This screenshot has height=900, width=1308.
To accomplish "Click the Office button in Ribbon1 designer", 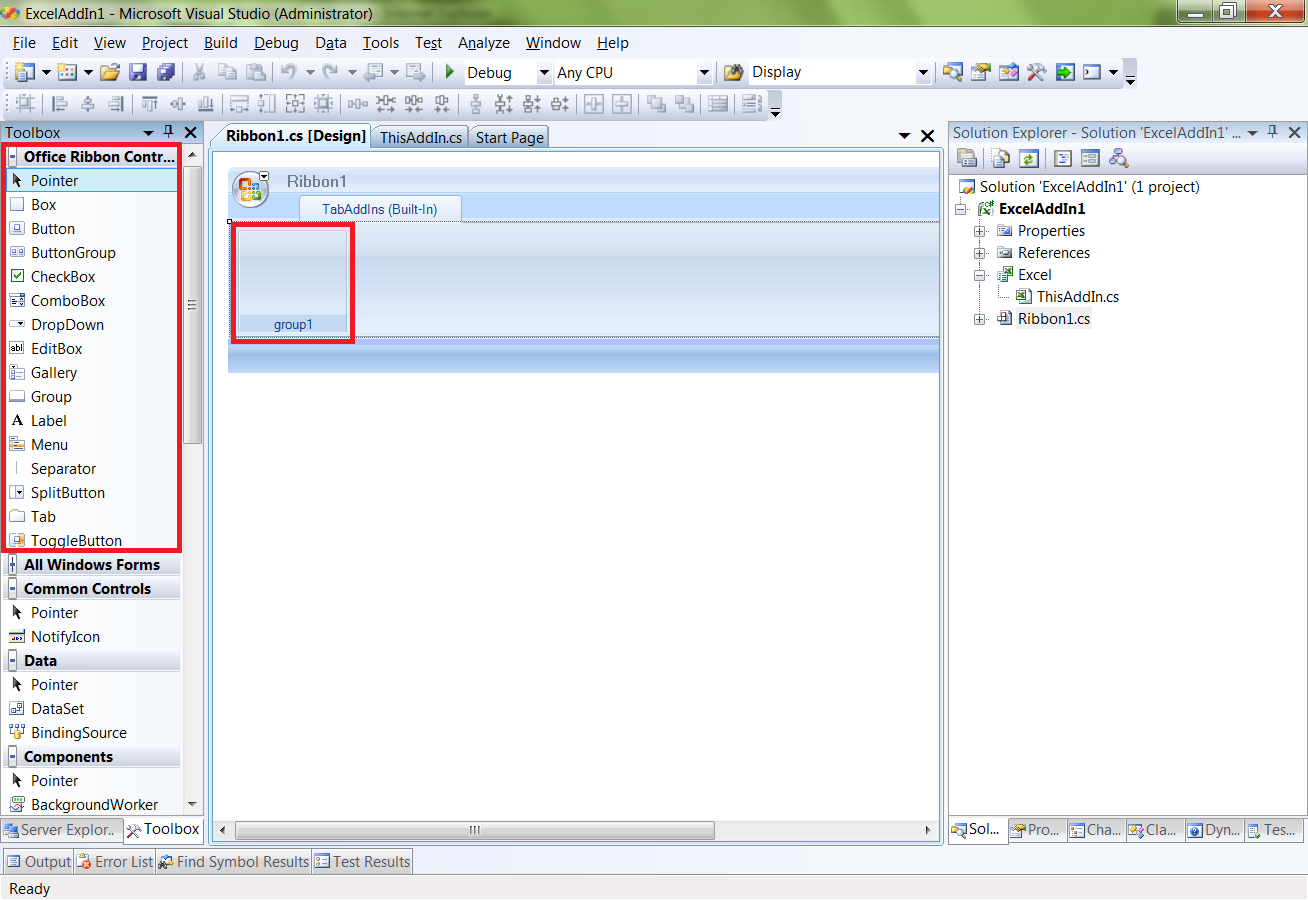I will pyautogui.click(x=250, y=189).
